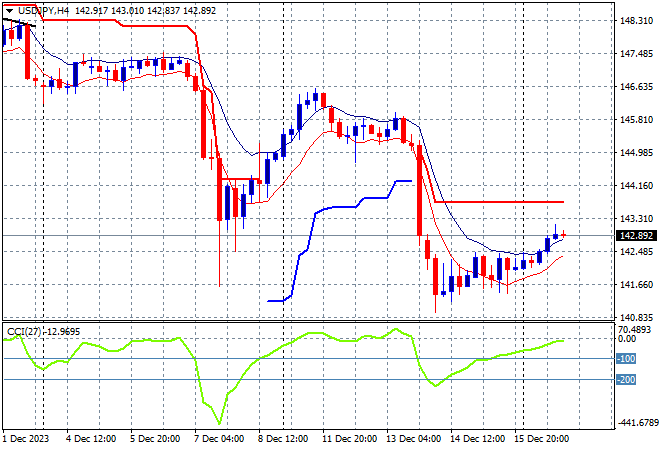Click the 1 Dec 2023 date label

pos(27,438)
